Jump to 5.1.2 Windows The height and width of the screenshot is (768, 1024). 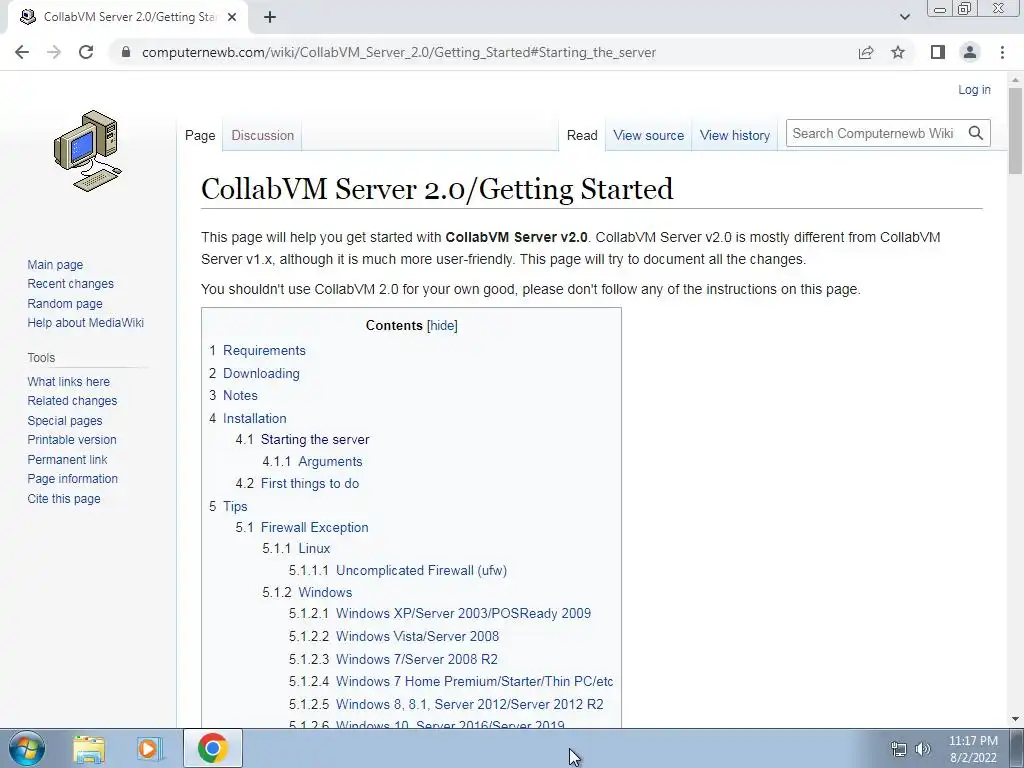(x=307, y=592)
